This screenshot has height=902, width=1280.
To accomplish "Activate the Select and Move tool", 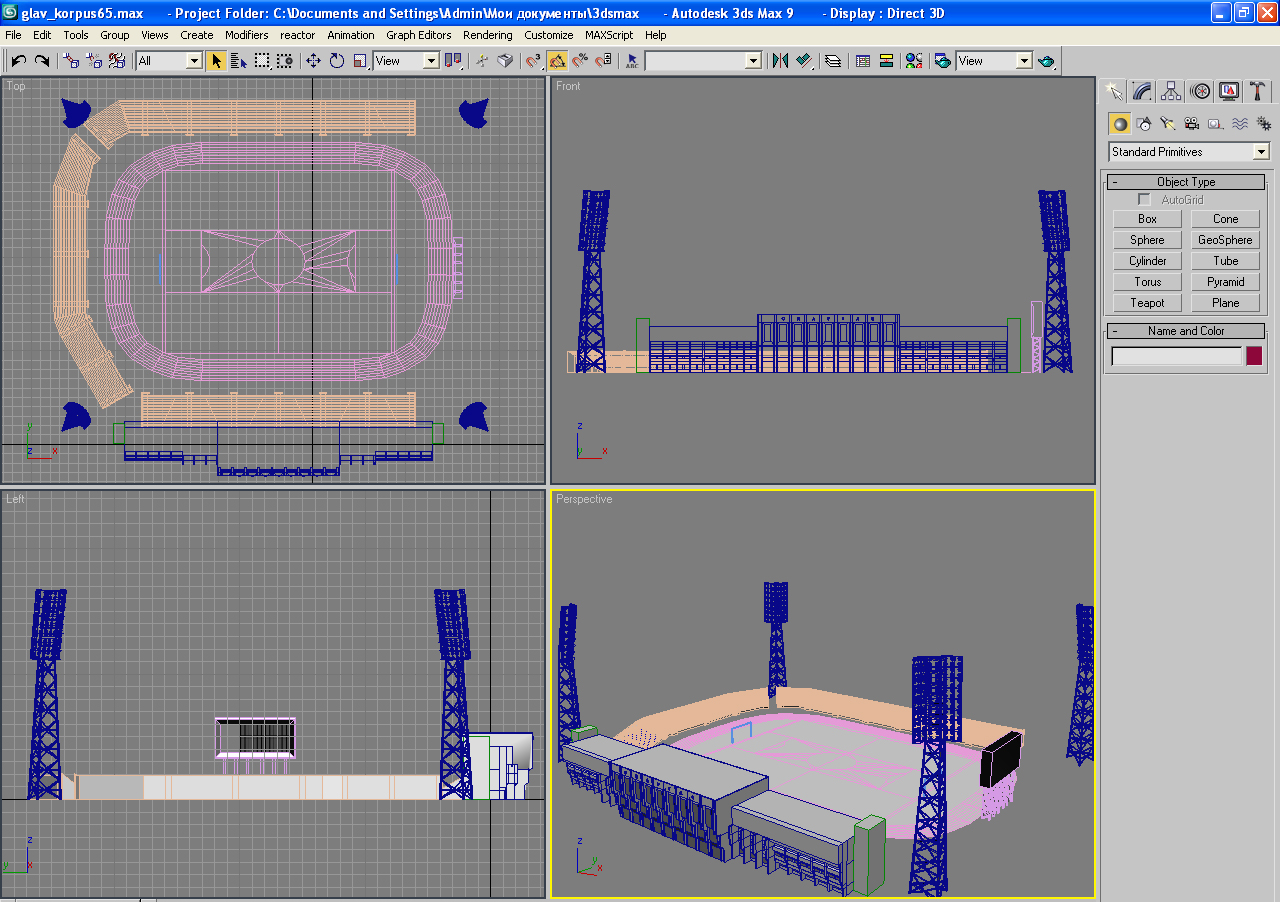I will coord(313,61).
